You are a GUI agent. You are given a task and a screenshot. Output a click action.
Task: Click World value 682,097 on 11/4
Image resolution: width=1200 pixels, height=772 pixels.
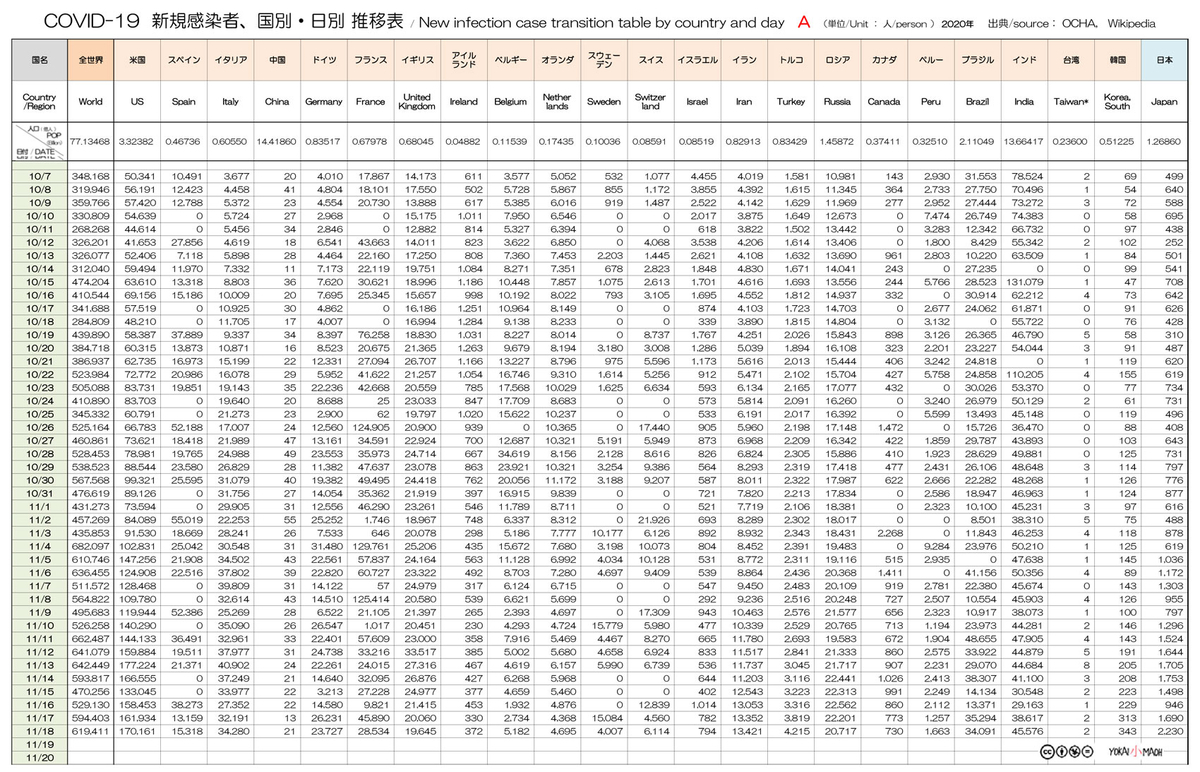pos(90,546)
